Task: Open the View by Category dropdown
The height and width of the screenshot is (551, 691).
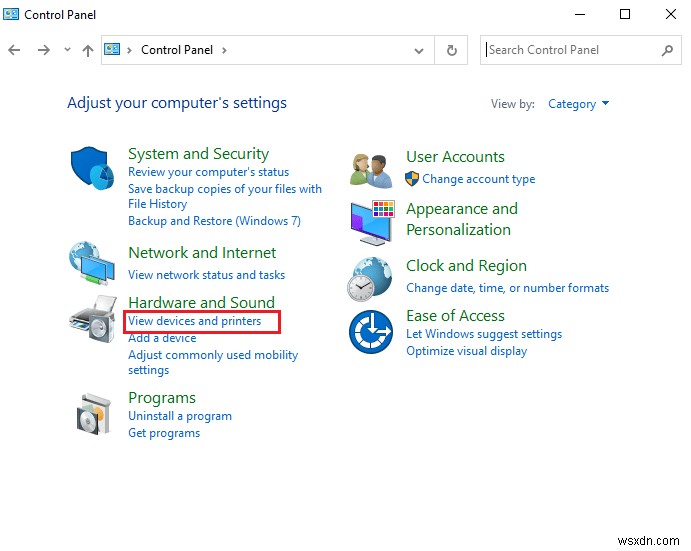Action: (x=578, y=104)
